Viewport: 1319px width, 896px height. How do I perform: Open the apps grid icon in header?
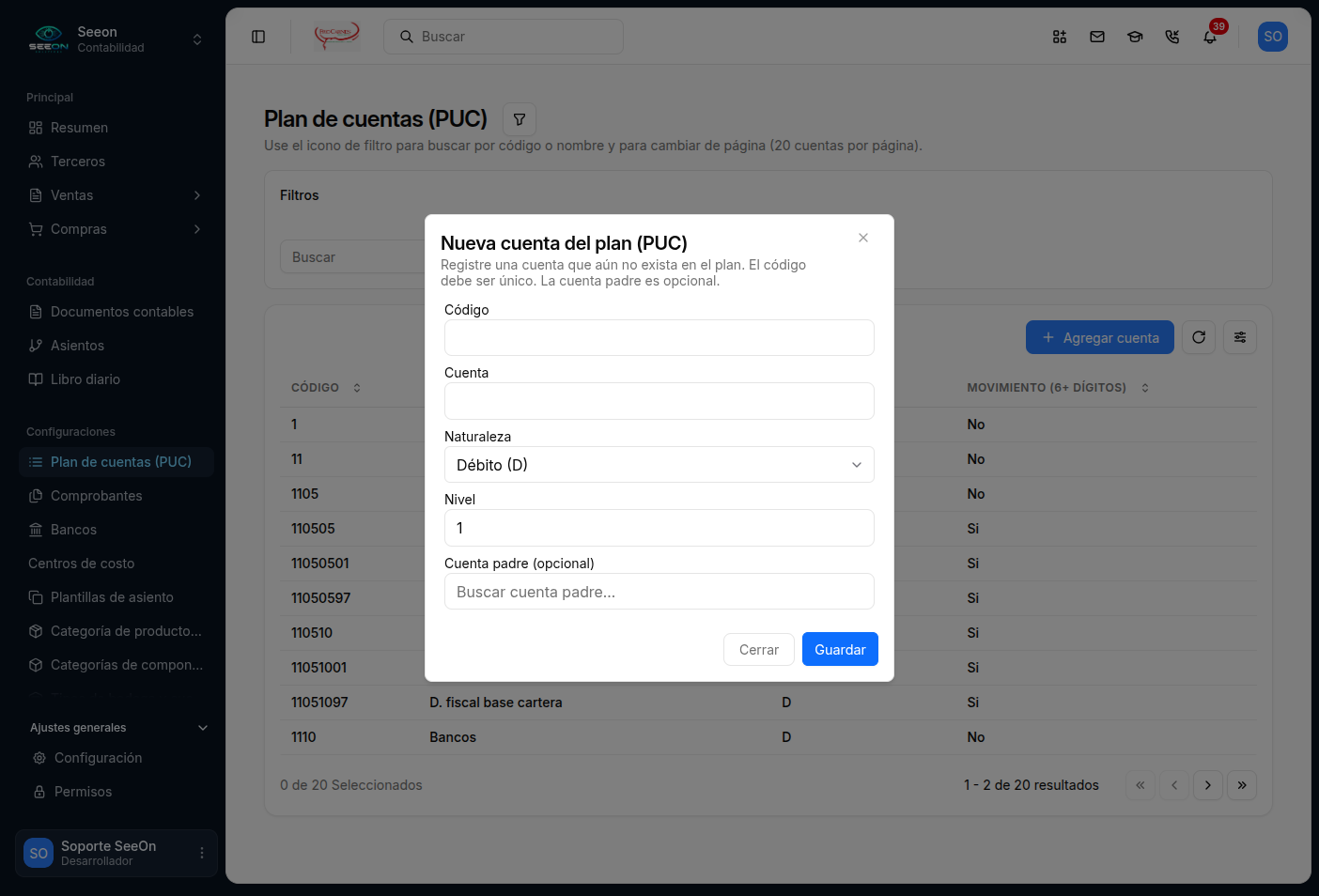pyautogui.click(x=1060, y=37)
